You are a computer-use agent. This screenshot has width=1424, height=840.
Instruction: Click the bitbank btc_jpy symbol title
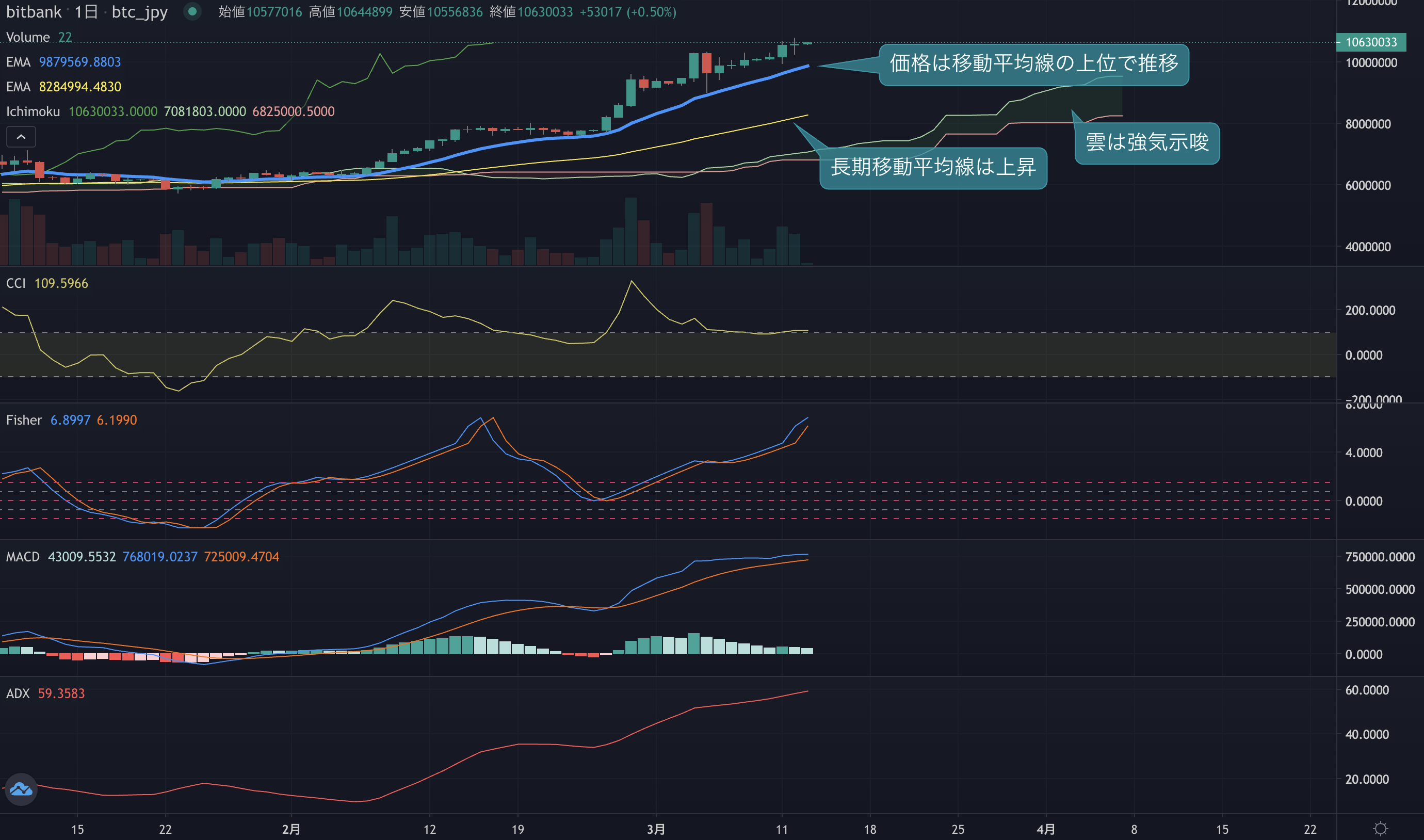(x=87, y=11)
